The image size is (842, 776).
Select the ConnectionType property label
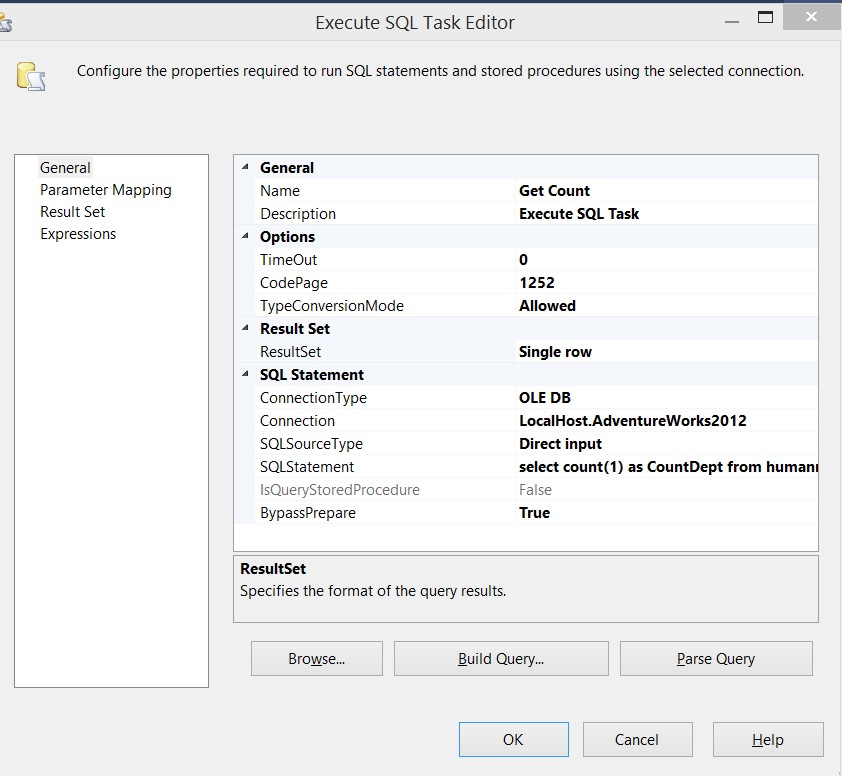tap(314, 398)
